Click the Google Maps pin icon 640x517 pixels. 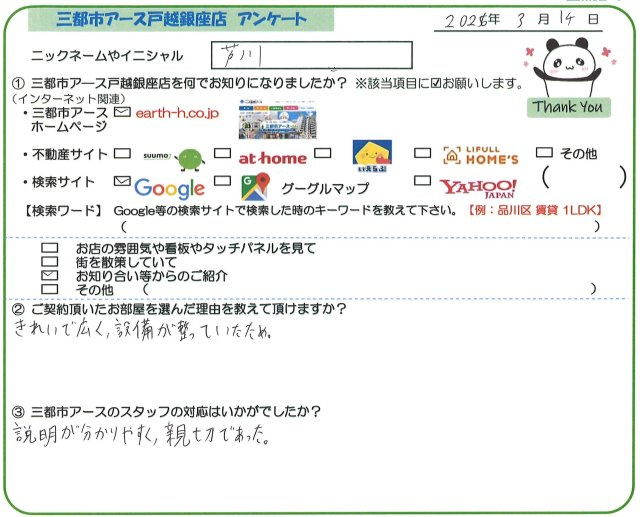tap(256, 187)
